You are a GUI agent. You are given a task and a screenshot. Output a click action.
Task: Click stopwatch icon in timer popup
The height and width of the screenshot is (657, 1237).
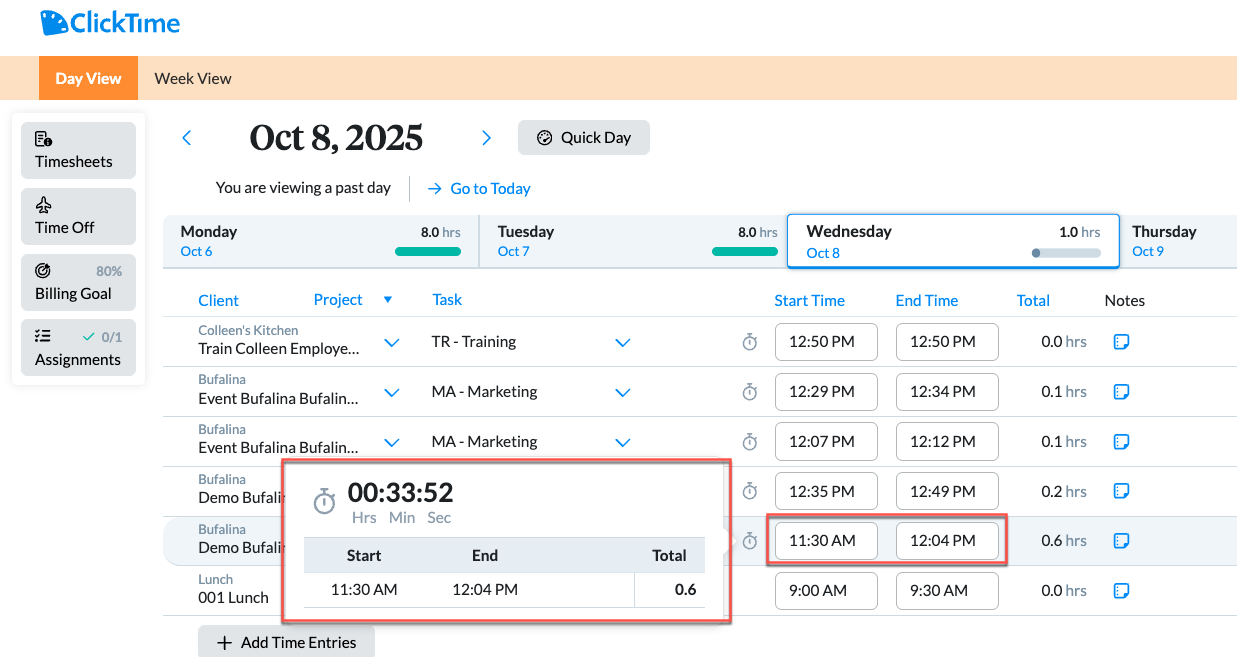coord(324,501)
